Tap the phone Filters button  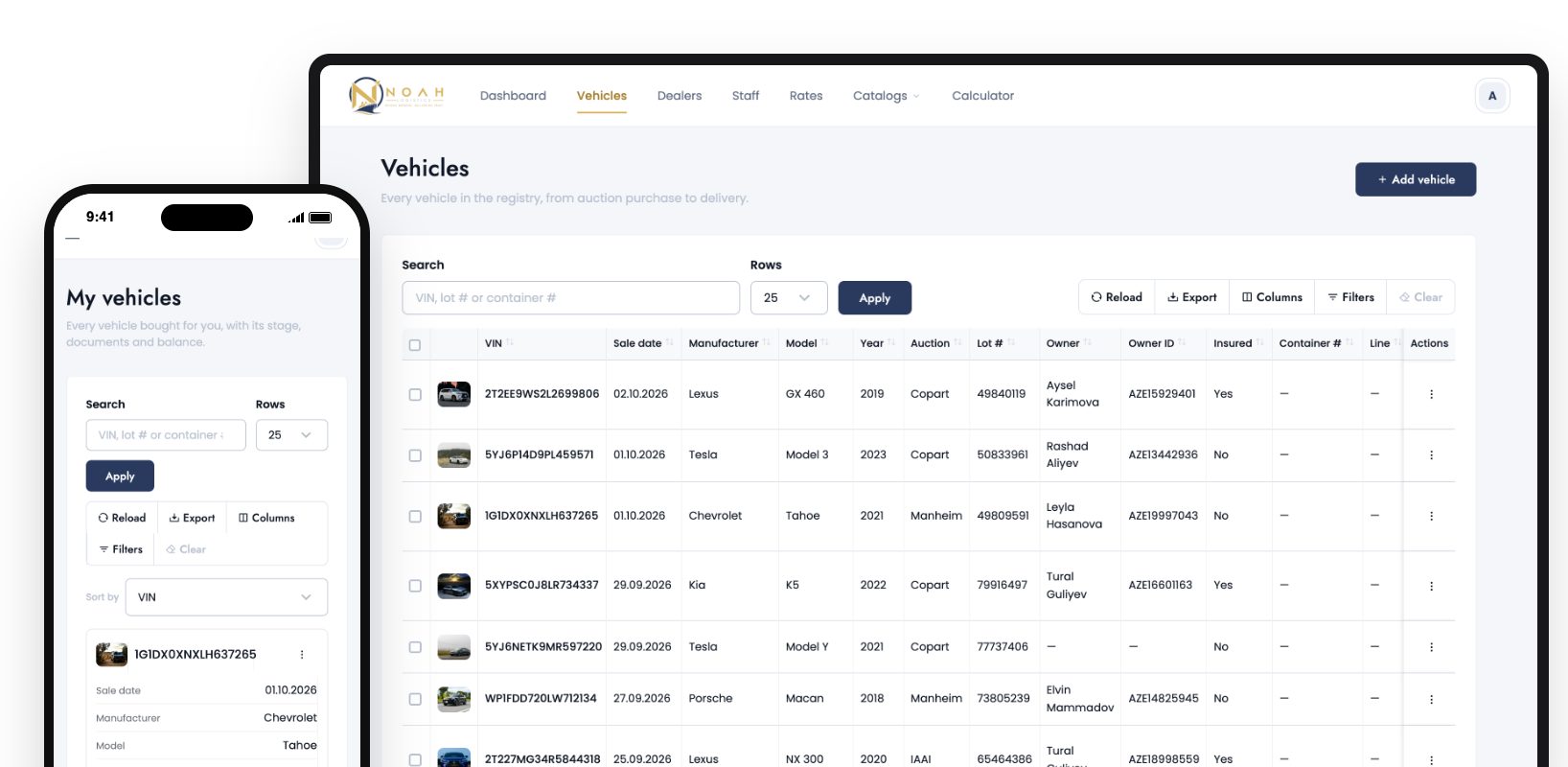(x=121, y=549)
